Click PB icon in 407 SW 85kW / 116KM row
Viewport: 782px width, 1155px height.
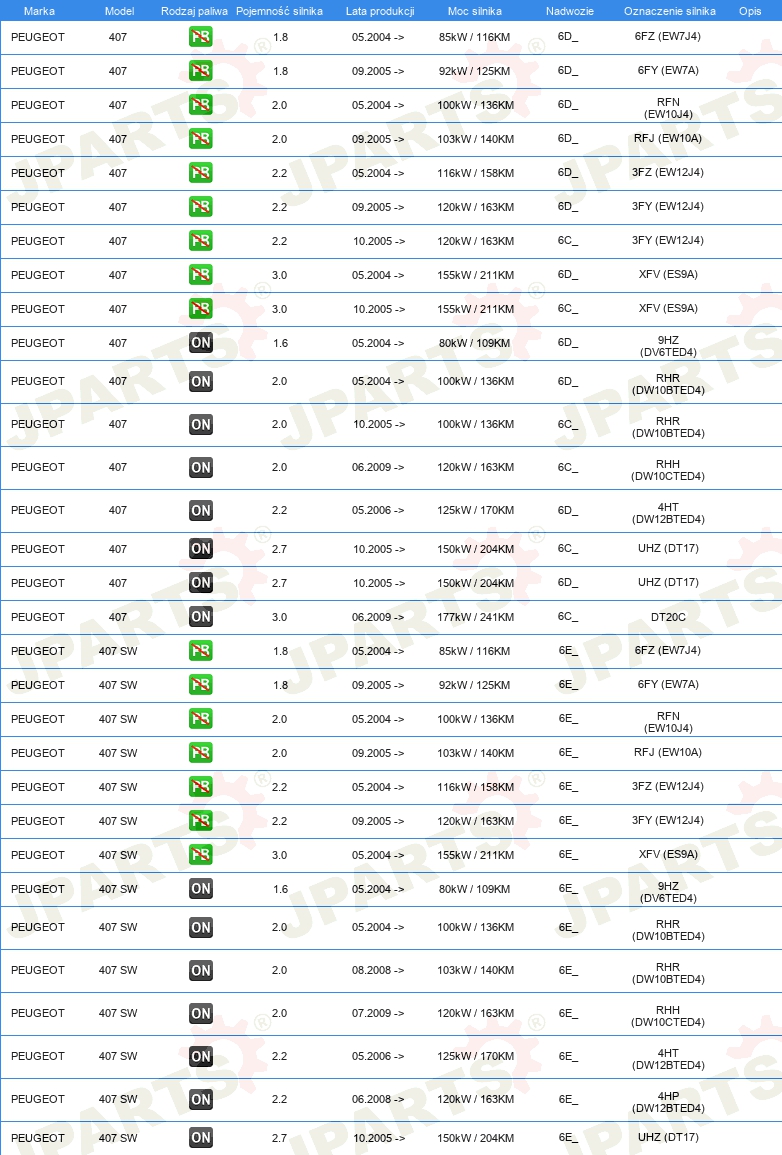[x=200, y=651]
